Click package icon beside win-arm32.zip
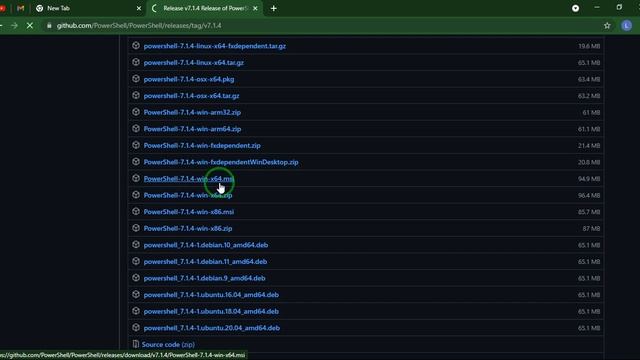 pyautogui.click(x=136, y=112)
